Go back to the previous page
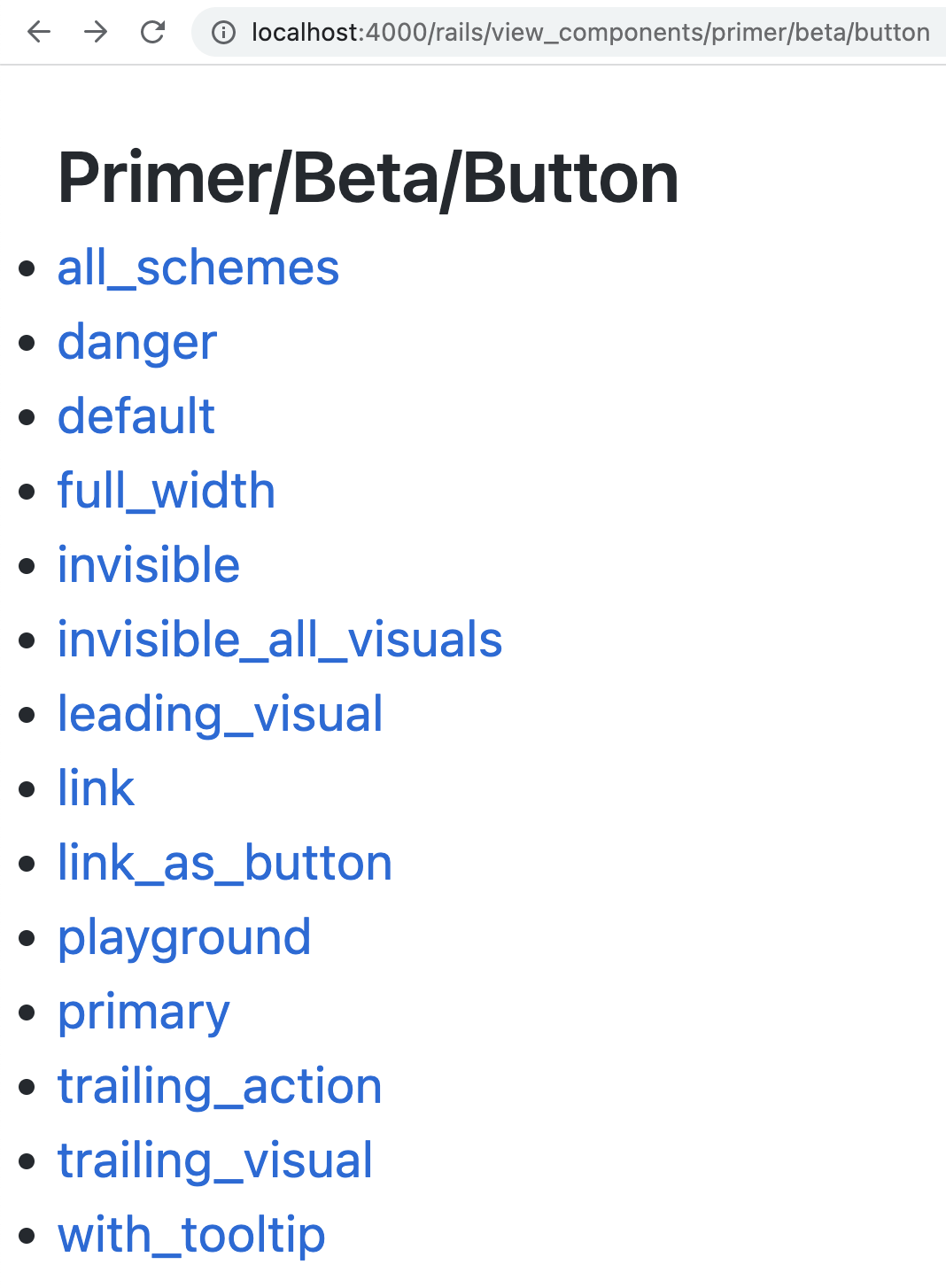Image resolution: width=946 pixels, height=1288 pixels. 39,33
